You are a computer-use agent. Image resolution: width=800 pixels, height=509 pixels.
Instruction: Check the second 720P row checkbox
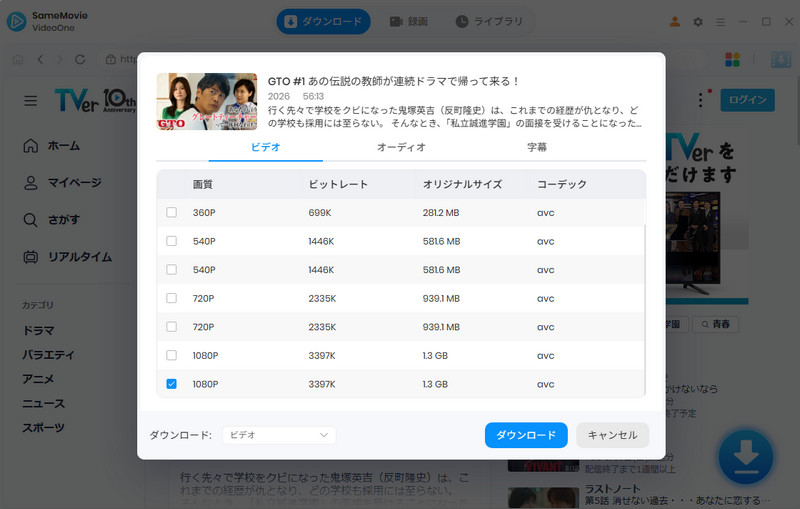(171, 326)
